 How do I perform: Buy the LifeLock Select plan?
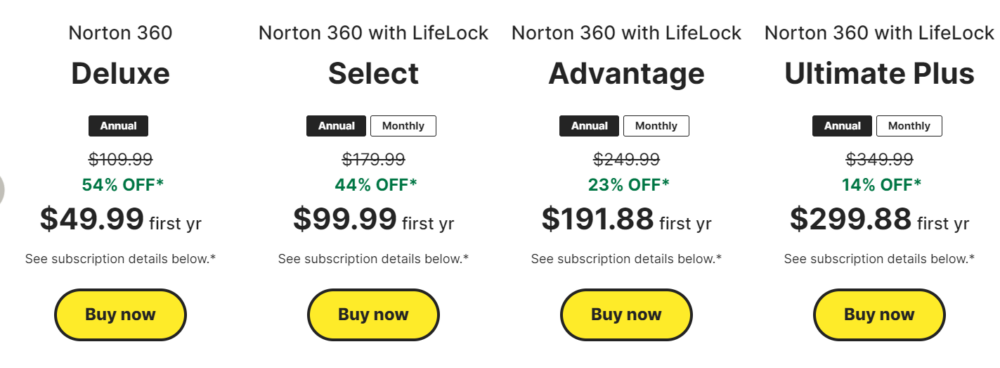coord(373,315)
